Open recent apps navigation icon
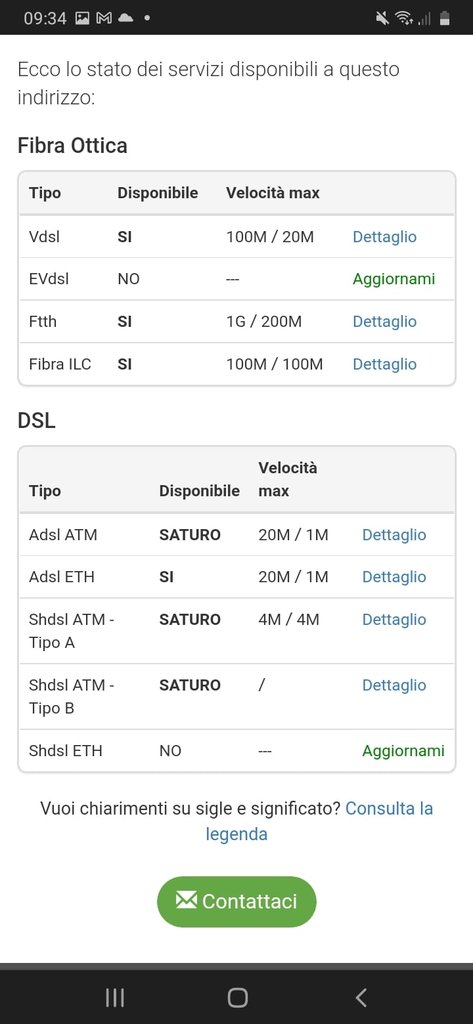Image resolution: width=473 pixels, height=1024 pixels. [x=115, y=997]
